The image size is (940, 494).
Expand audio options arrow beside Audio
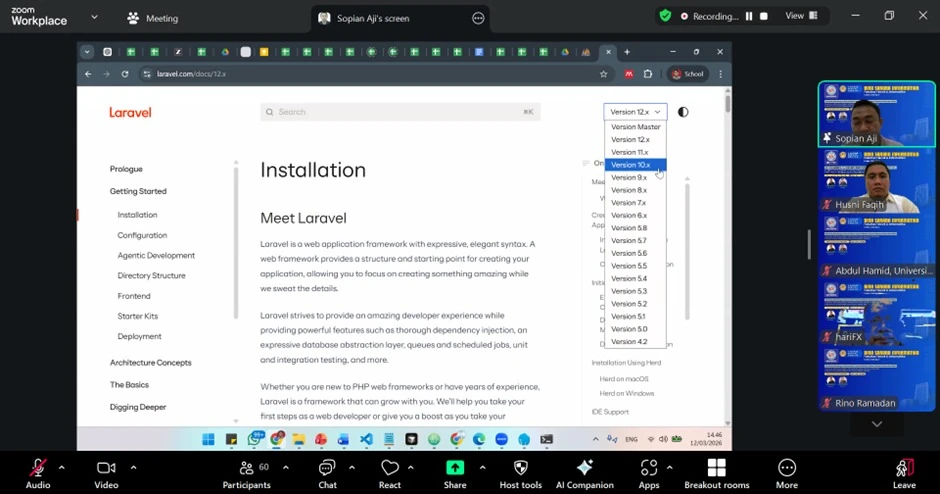point(61,468)
